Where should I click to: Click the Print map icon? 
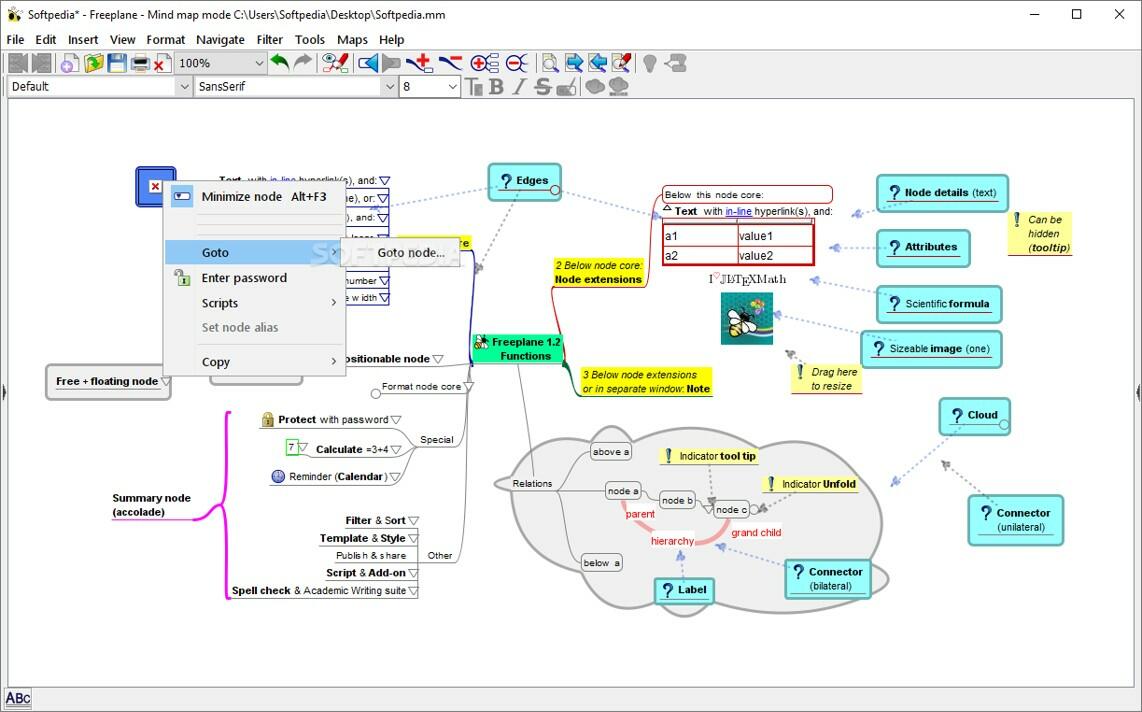click(139, 62)
